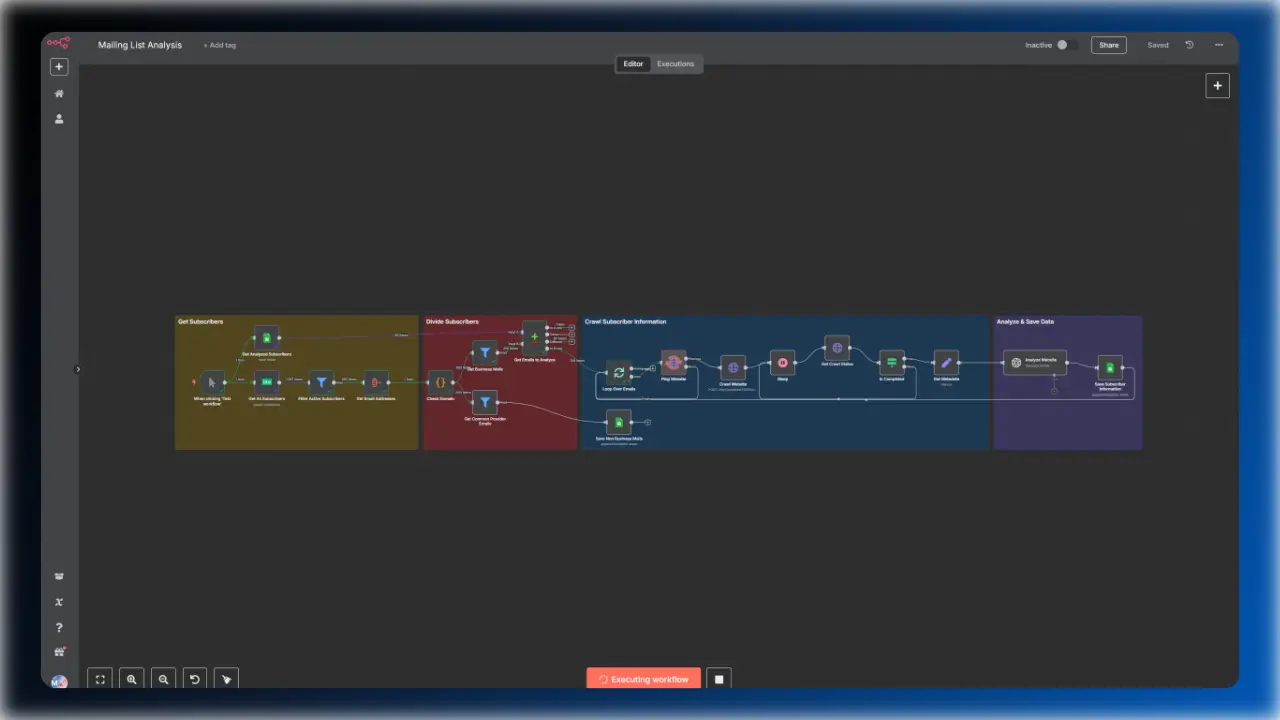The image size is (1280, 720).
Task: Reset the canvas zoom
Action: point(195,679)
